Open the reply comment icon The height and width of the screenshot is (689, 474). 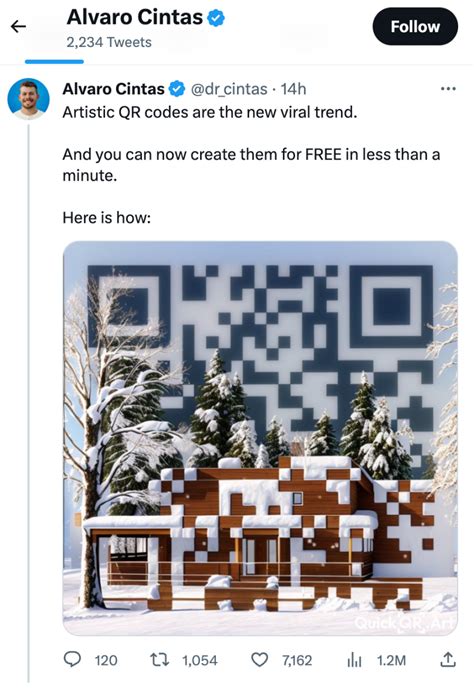pyautogui.click(x=72, y=660)
